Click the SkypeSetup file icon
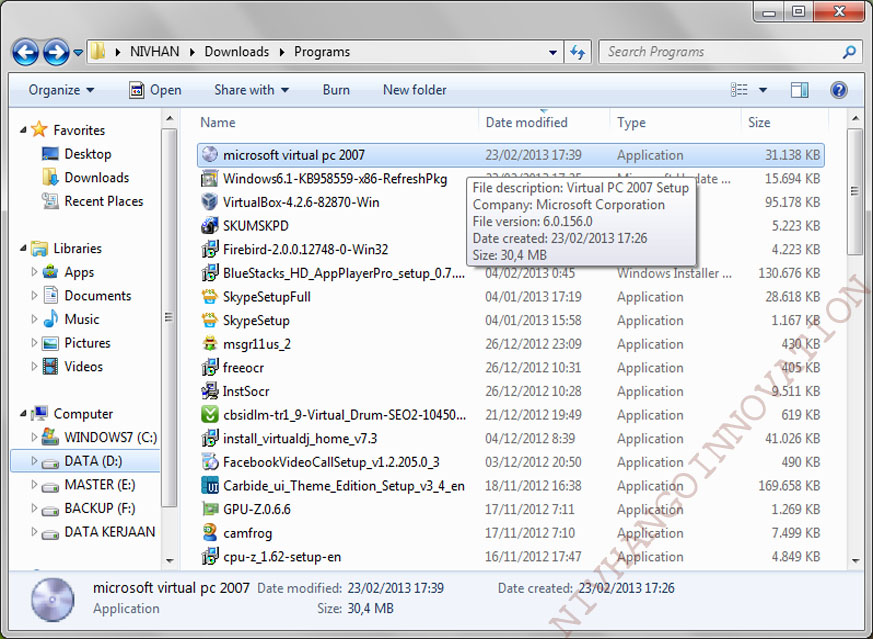Viewport: 873px width, 639px height. click(x=209, y=320)
